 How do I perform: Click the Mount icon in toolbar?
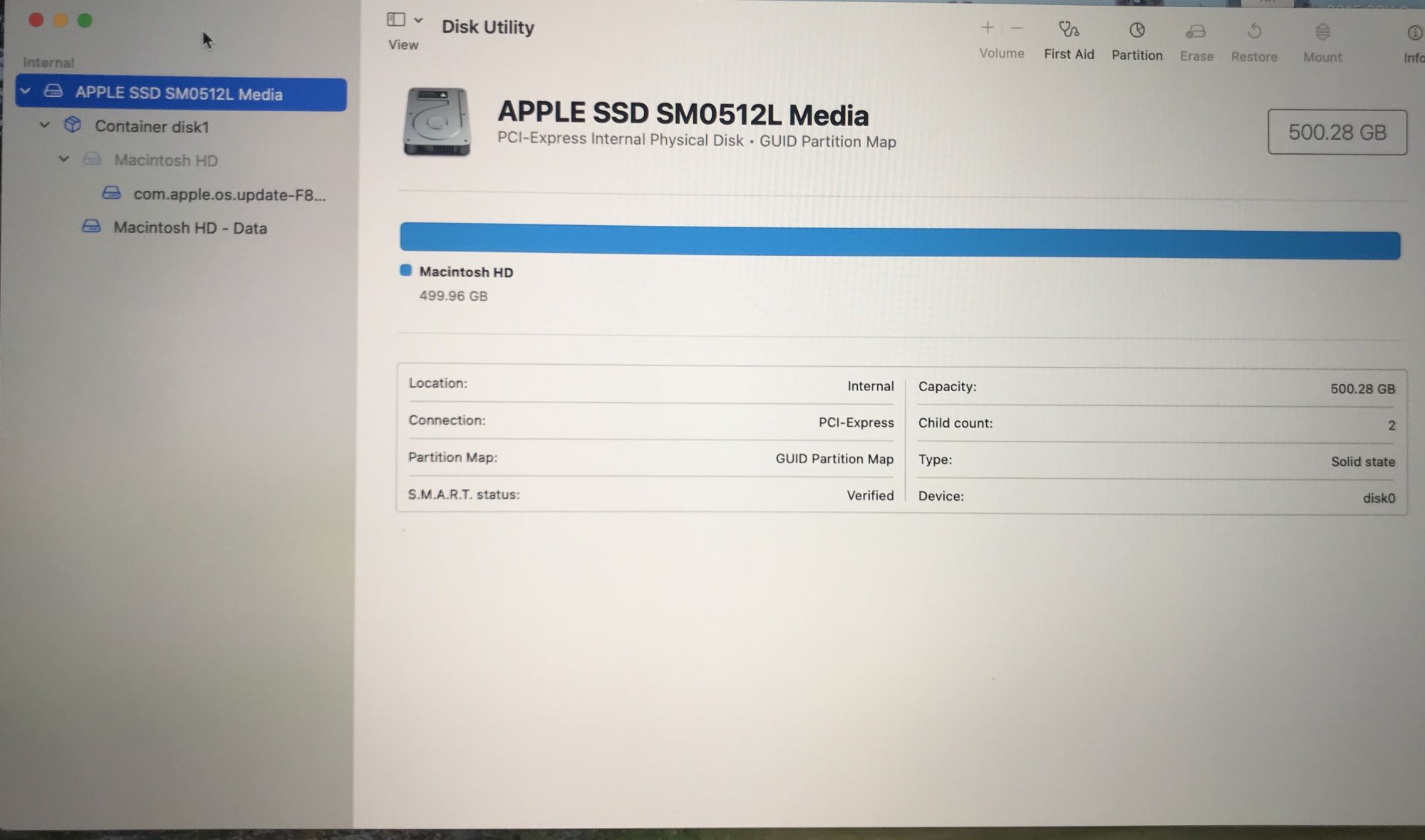point(1322,33)
